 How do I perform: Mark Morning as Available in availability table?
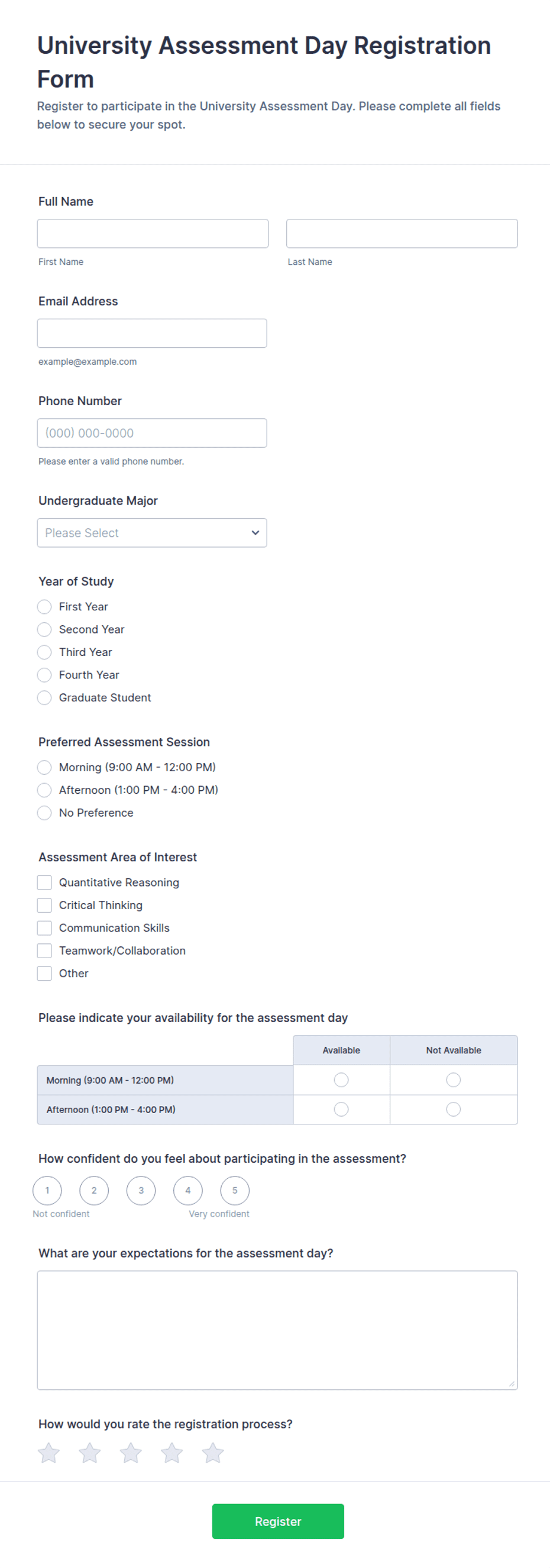point(341,1079)
